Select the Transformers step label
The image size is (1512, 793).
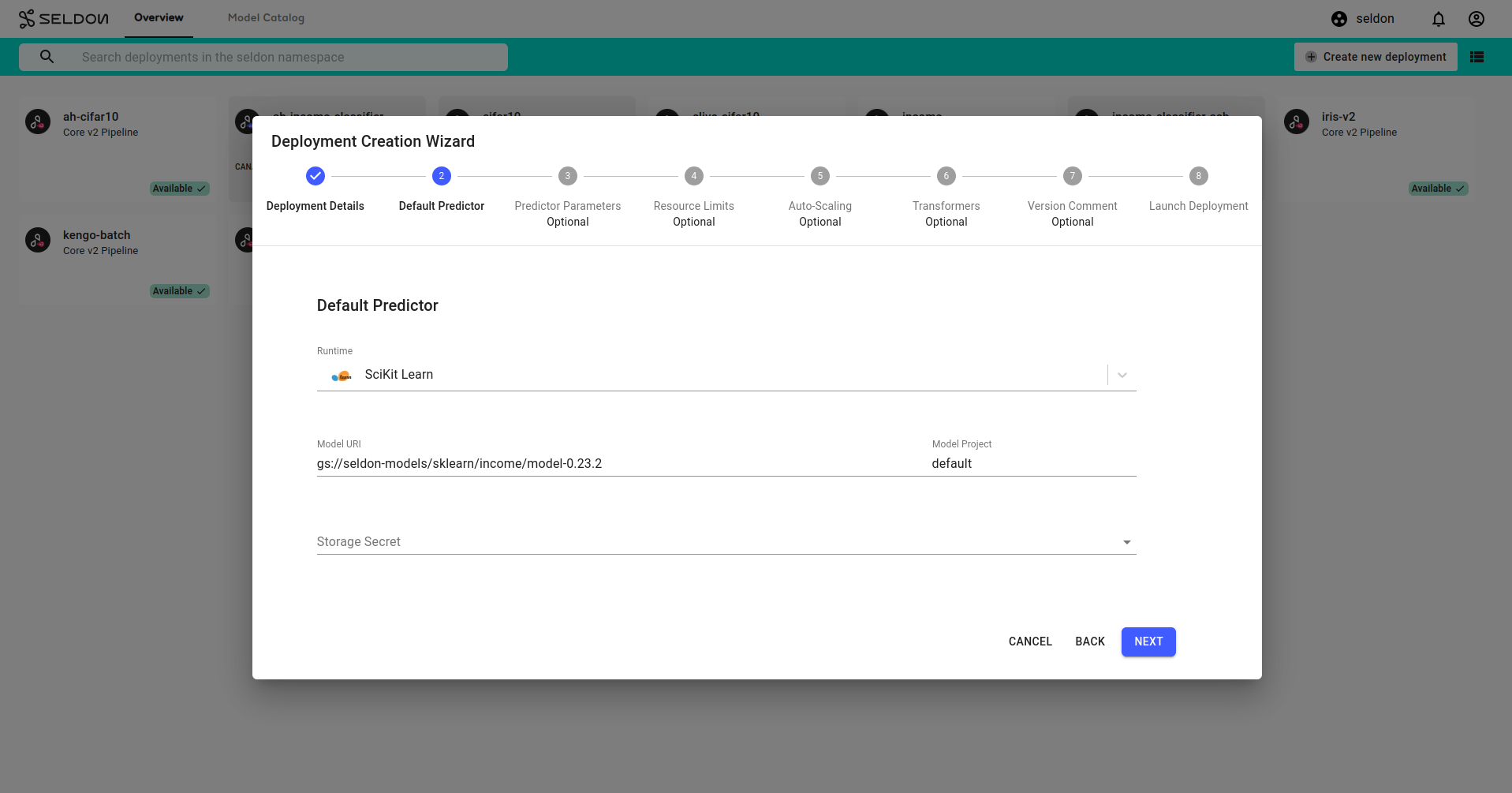tap(946, 206)
